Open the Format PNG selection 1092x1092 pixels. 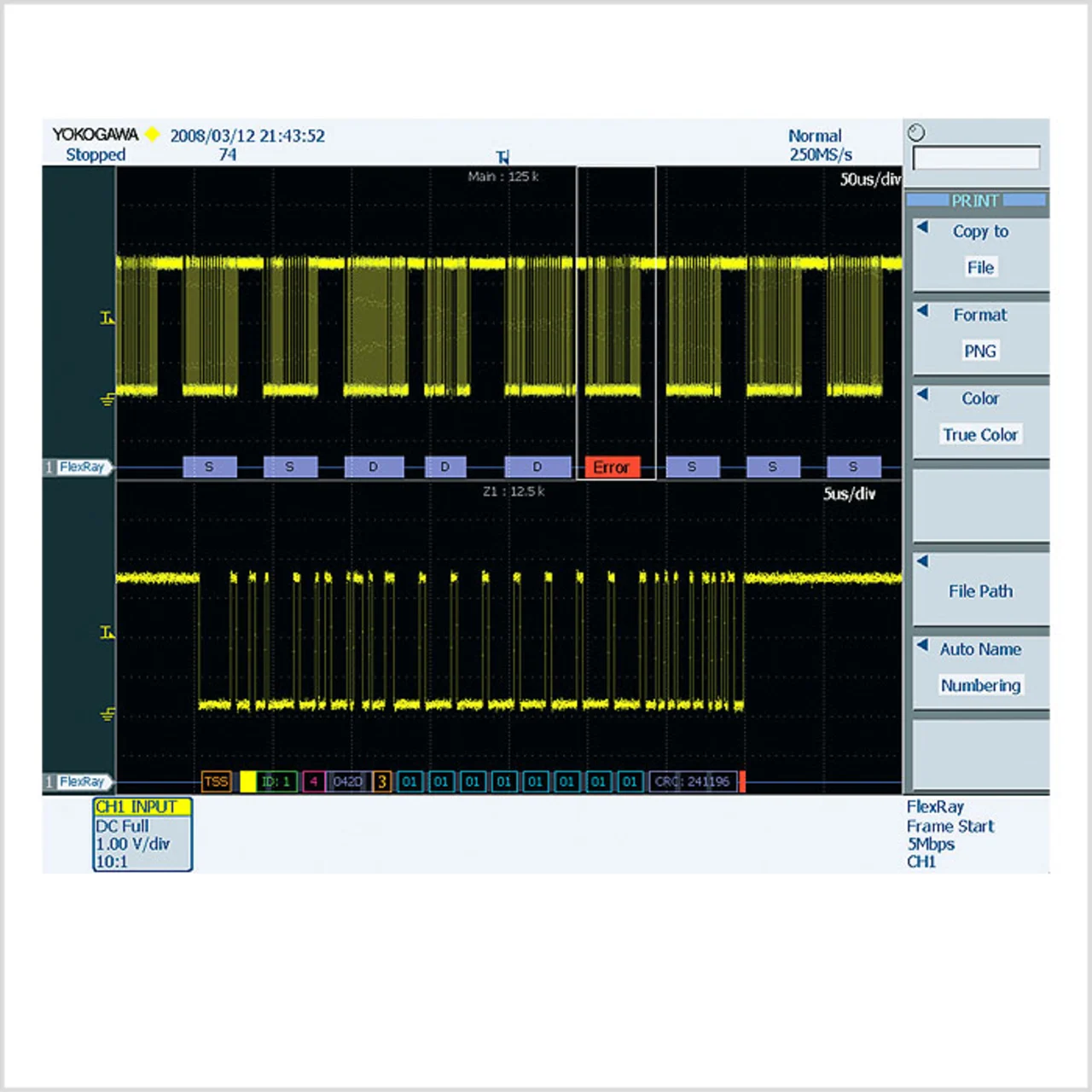click(x=980, y=334)
